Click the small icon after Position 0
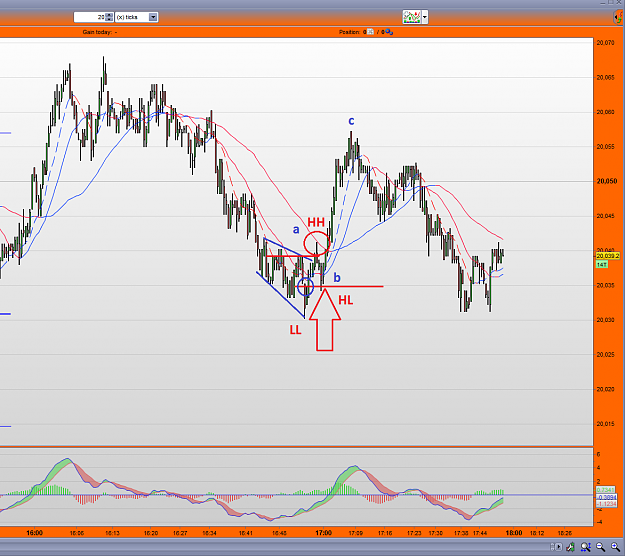625x556 pixels. coord(371,32)
